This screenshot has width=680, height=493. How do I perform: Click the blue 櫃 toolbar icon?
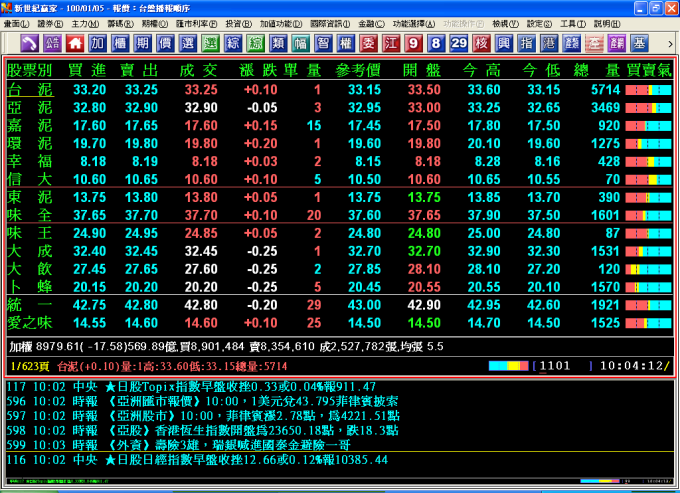[x=120, y=43]
